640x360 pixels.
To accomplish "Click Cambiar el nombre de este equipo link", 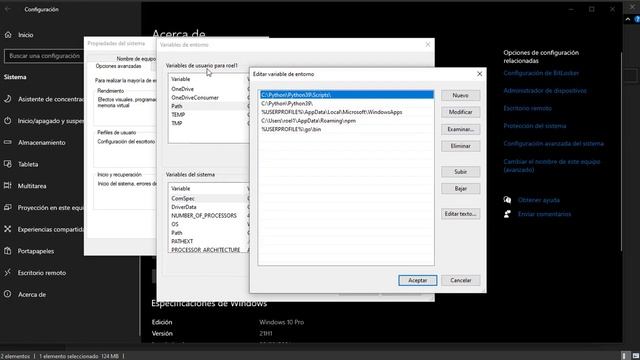I will tap(551, 165).
